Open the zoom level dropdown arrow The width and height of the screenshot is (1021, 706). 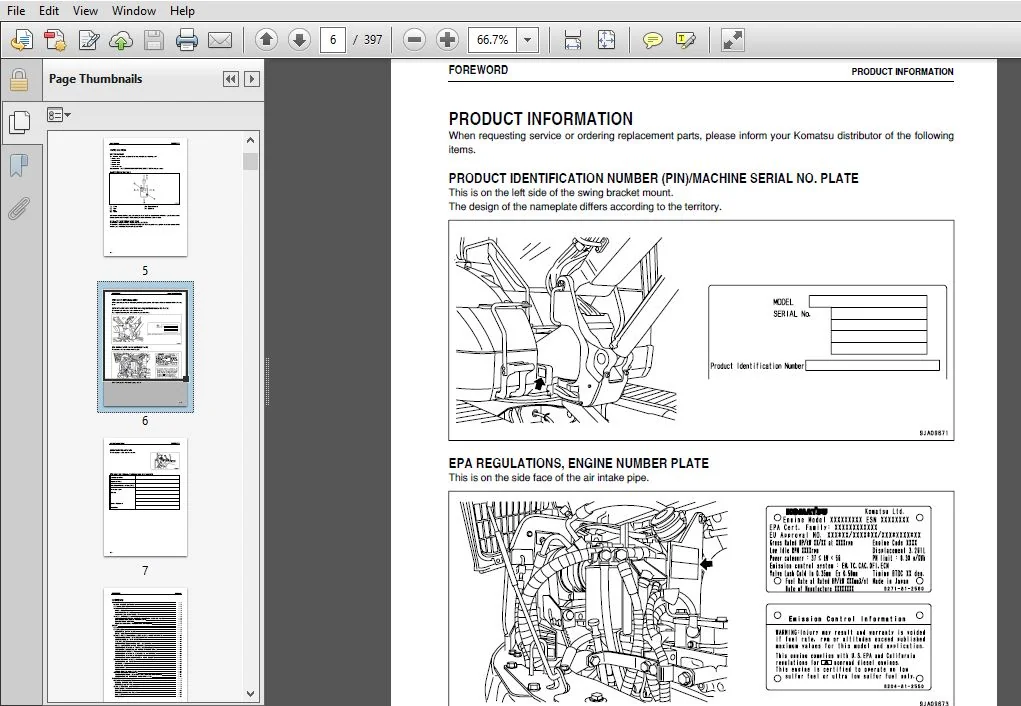point(527,40)
